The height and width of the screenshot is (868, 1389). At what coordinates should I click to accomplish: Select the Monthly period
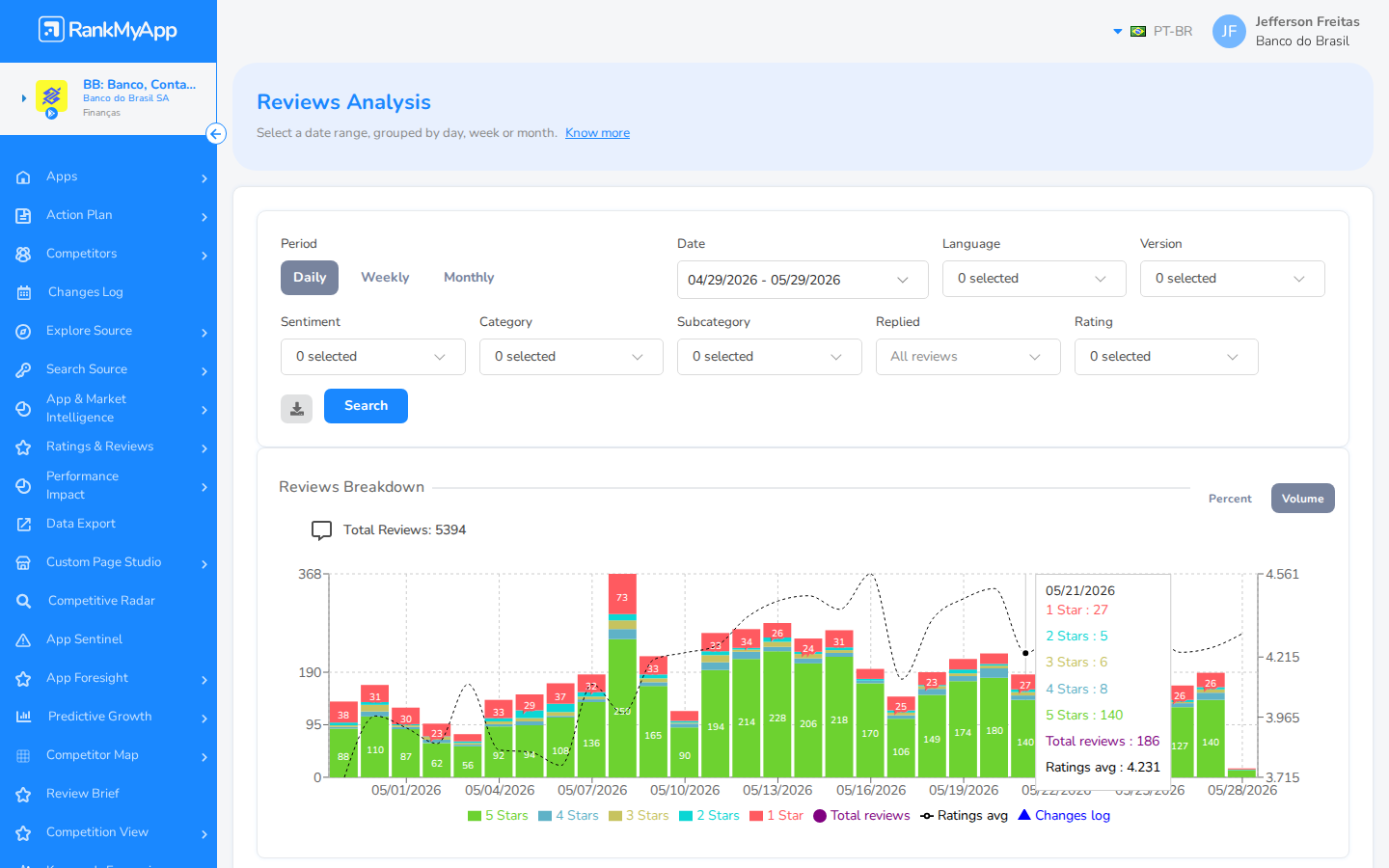(469, 278)
